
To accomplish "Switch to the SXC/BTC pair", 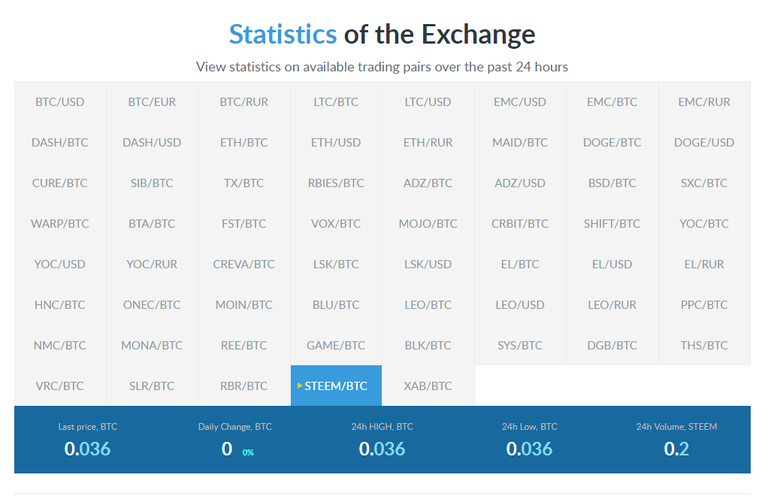I will click(704, 183).
